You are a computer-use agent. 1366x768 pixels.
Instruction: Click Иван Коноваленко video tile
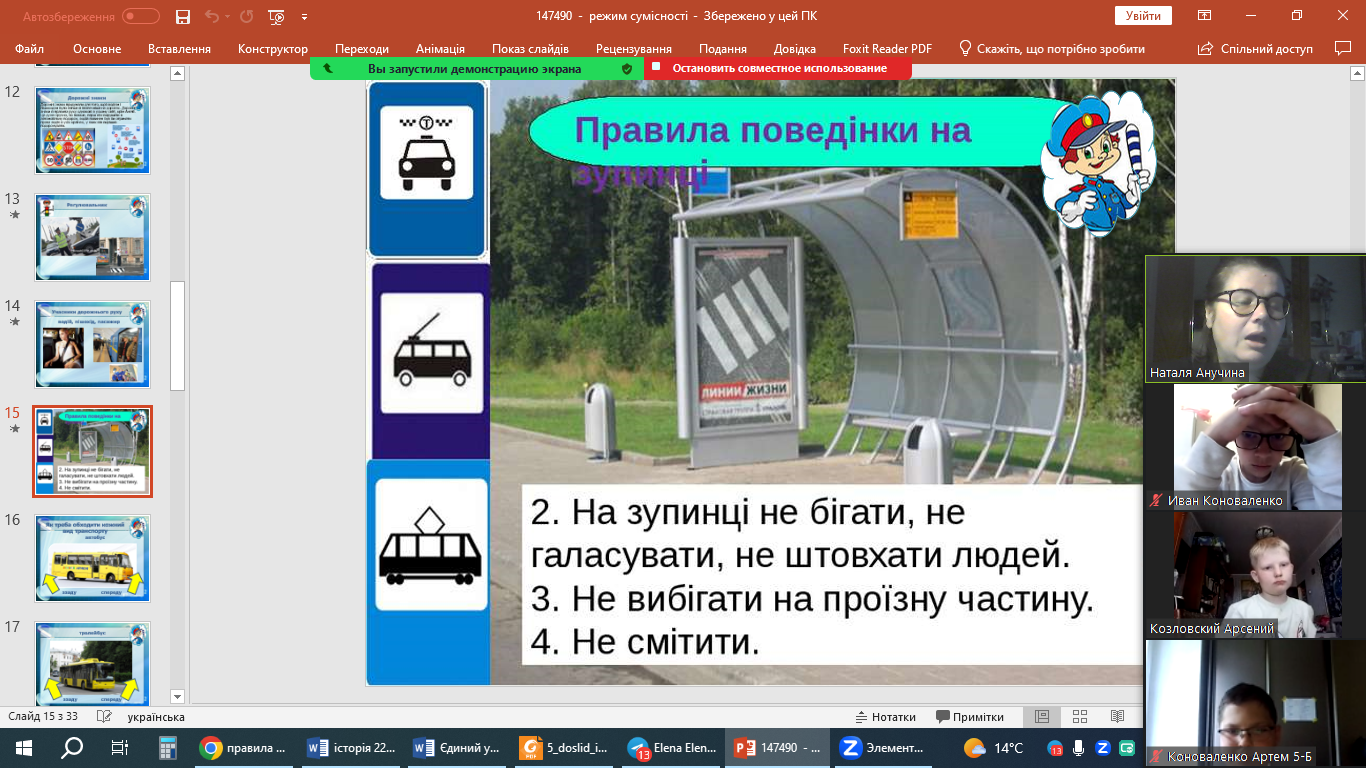pos(1255,446)
